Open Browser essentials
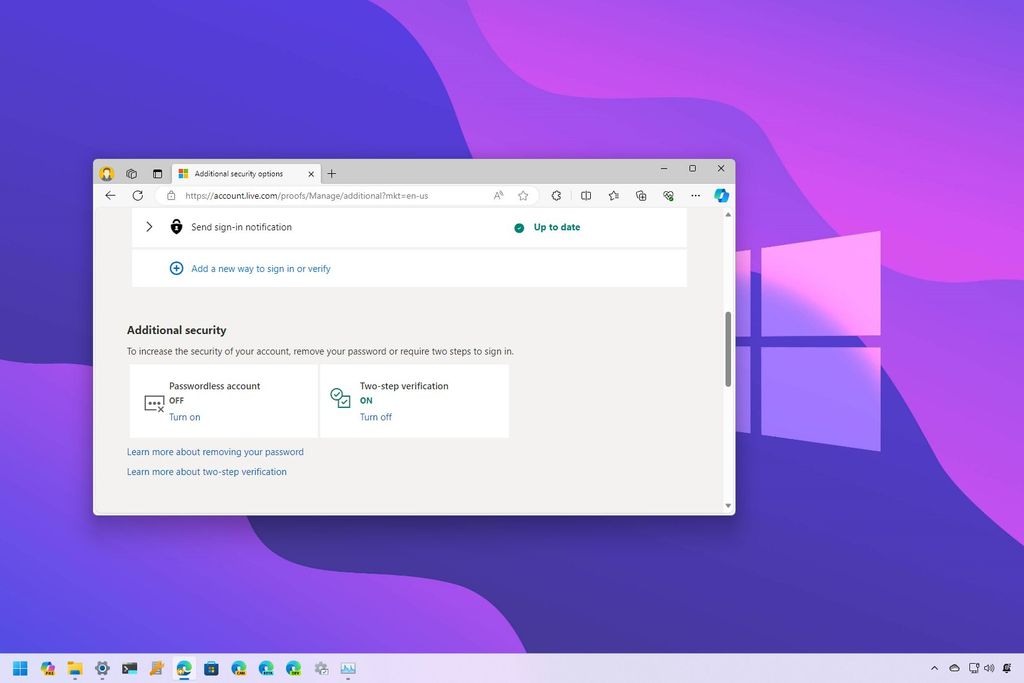 coord(668,196)
